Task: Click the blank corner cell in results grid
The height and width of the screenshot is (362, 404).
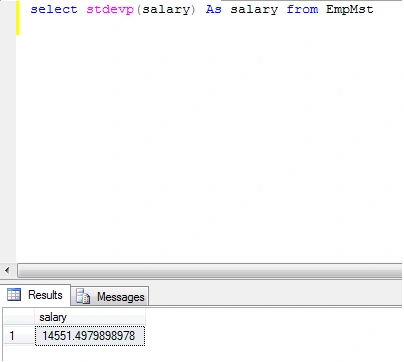Action: click(19, 317)
